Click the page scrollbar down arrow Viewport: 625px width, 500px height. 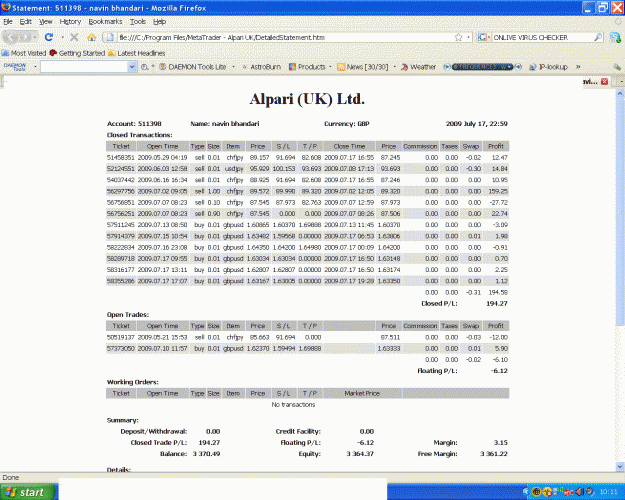(620, 466)
